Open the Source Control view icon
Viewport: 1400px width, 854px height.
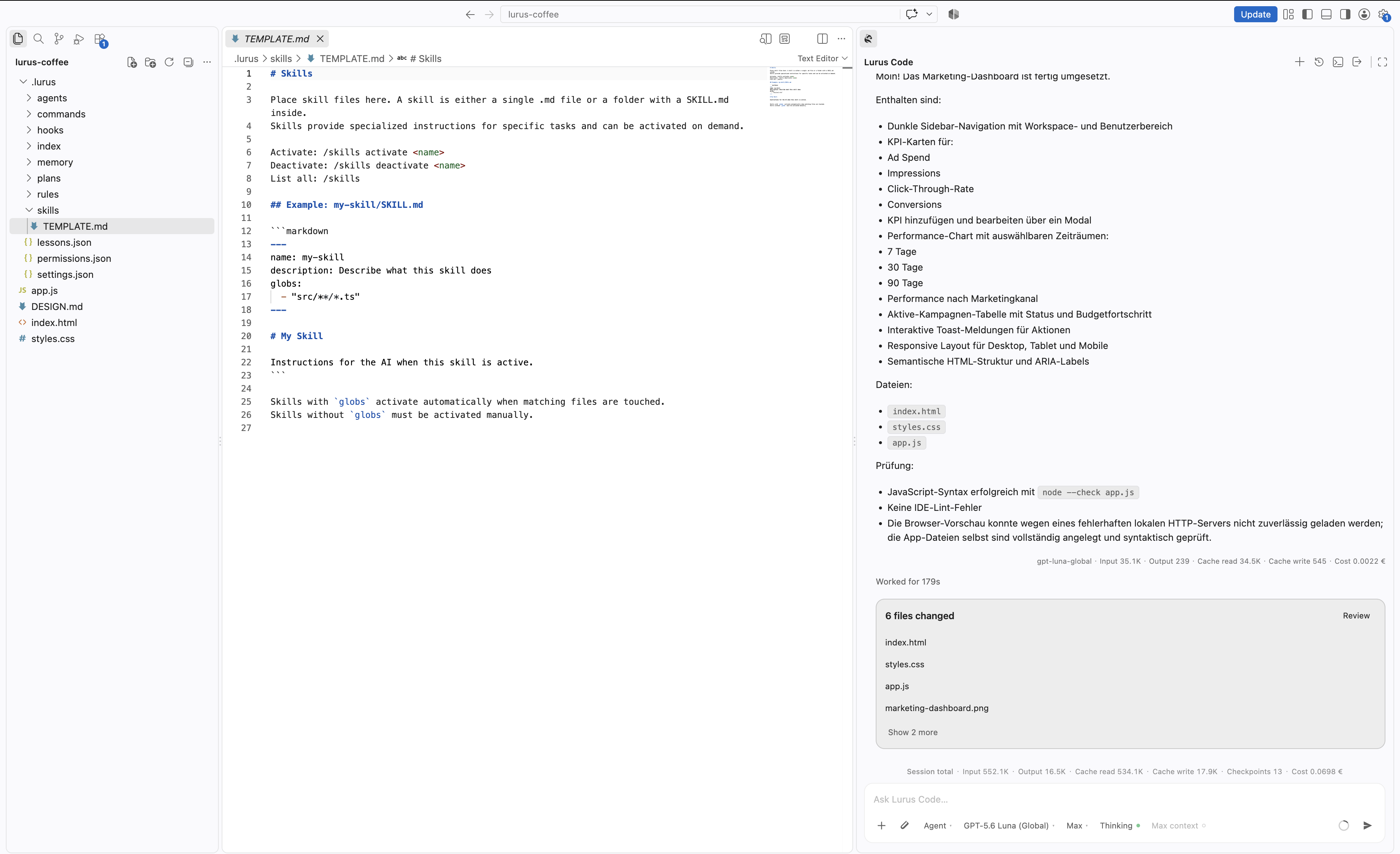click(59, 39)
